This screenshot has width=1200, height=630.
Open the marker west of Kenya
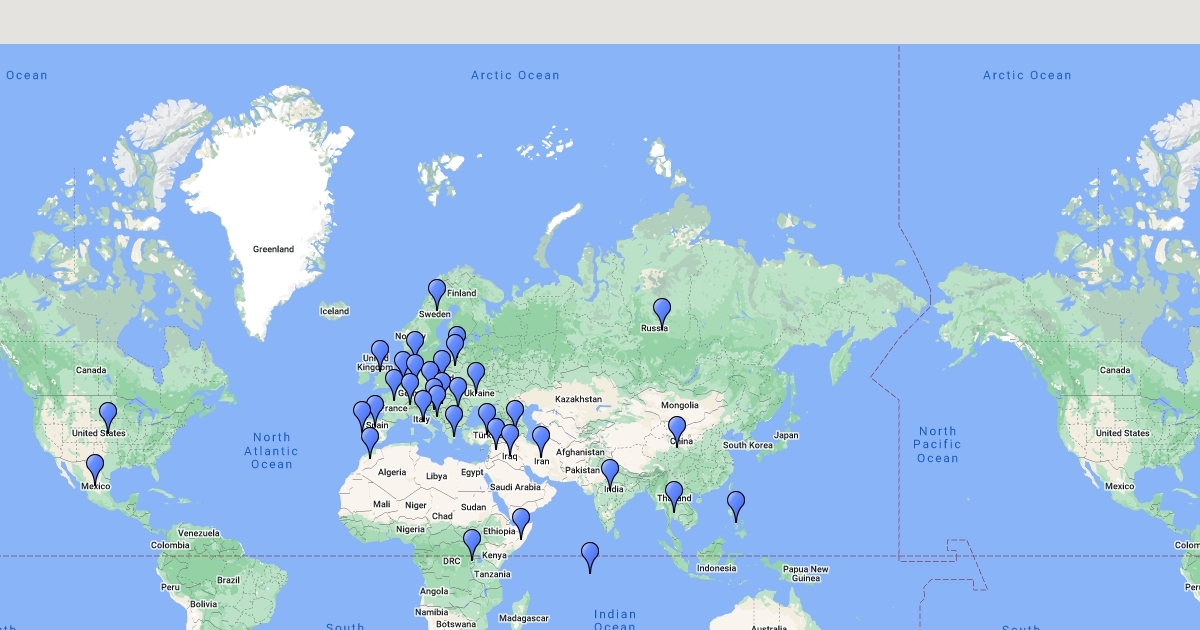tap(472, 543)
